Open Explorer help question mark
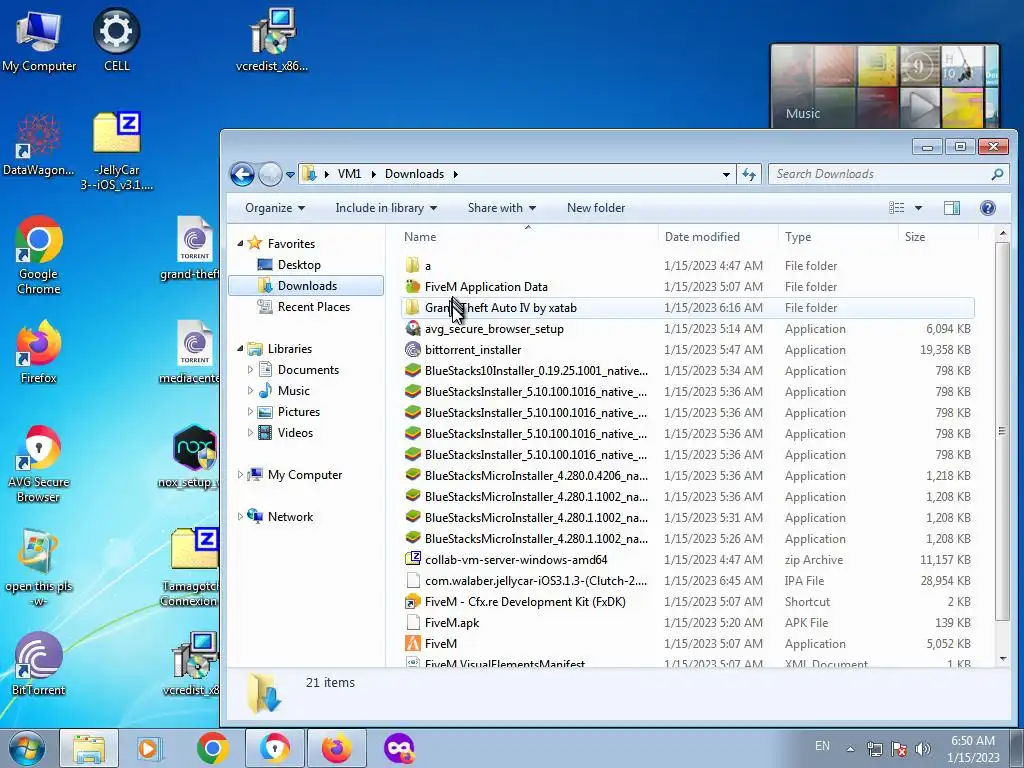 pos(987,208)
